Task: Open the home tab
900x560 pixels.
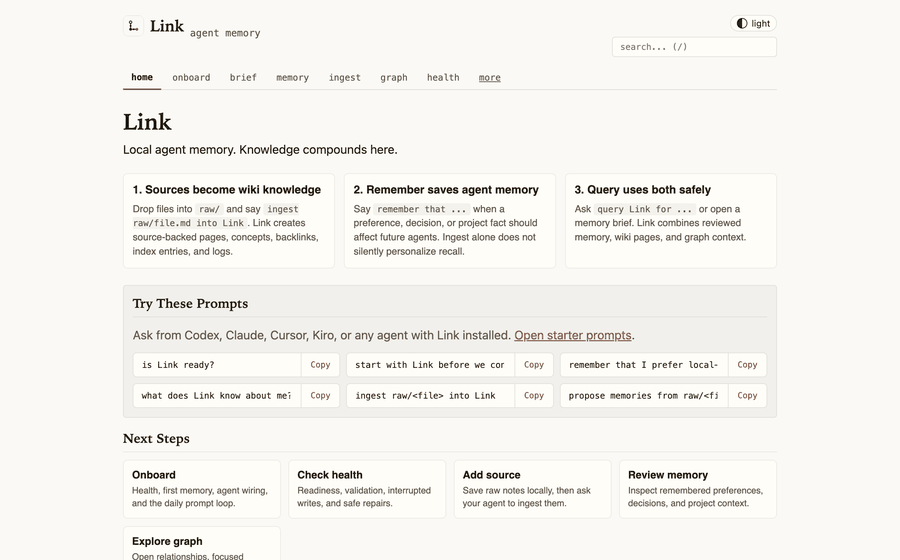Action: click(142, 77)
